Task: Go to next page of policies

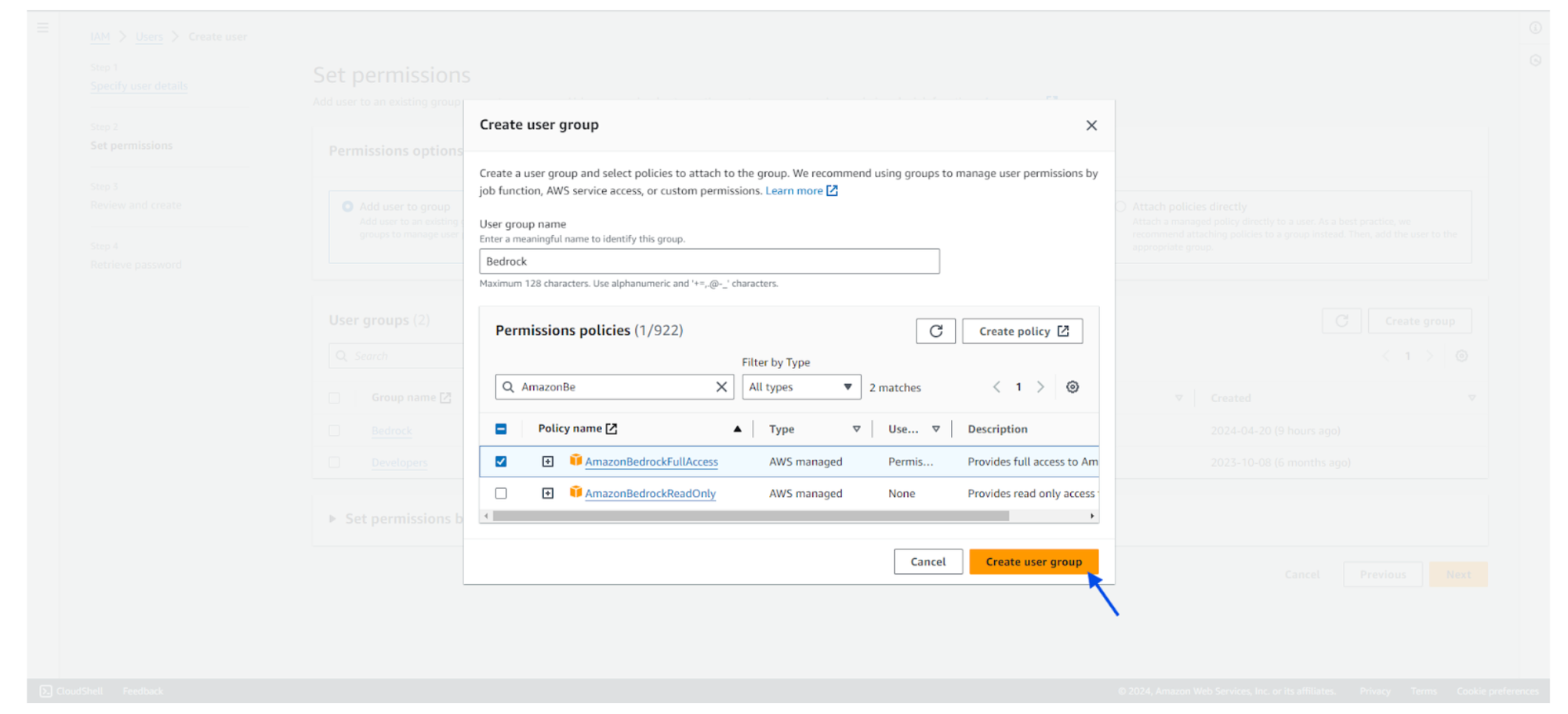Action: point(1040,387)
